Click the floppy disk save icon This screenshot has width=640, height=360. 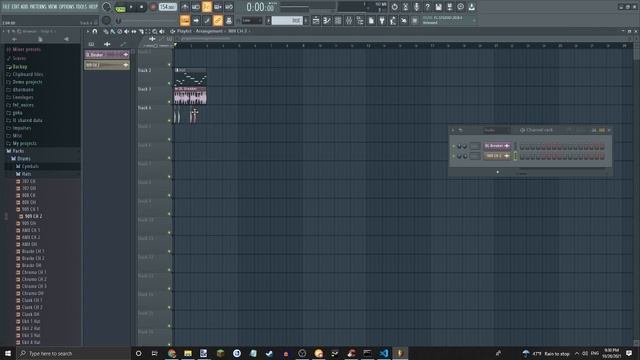[x=438, y=7]
